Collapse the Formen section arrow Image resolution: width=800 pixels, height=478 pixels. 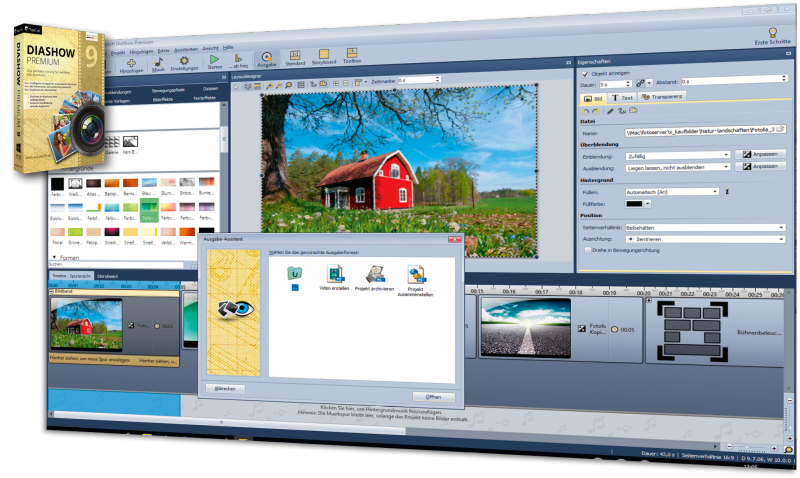54,257
